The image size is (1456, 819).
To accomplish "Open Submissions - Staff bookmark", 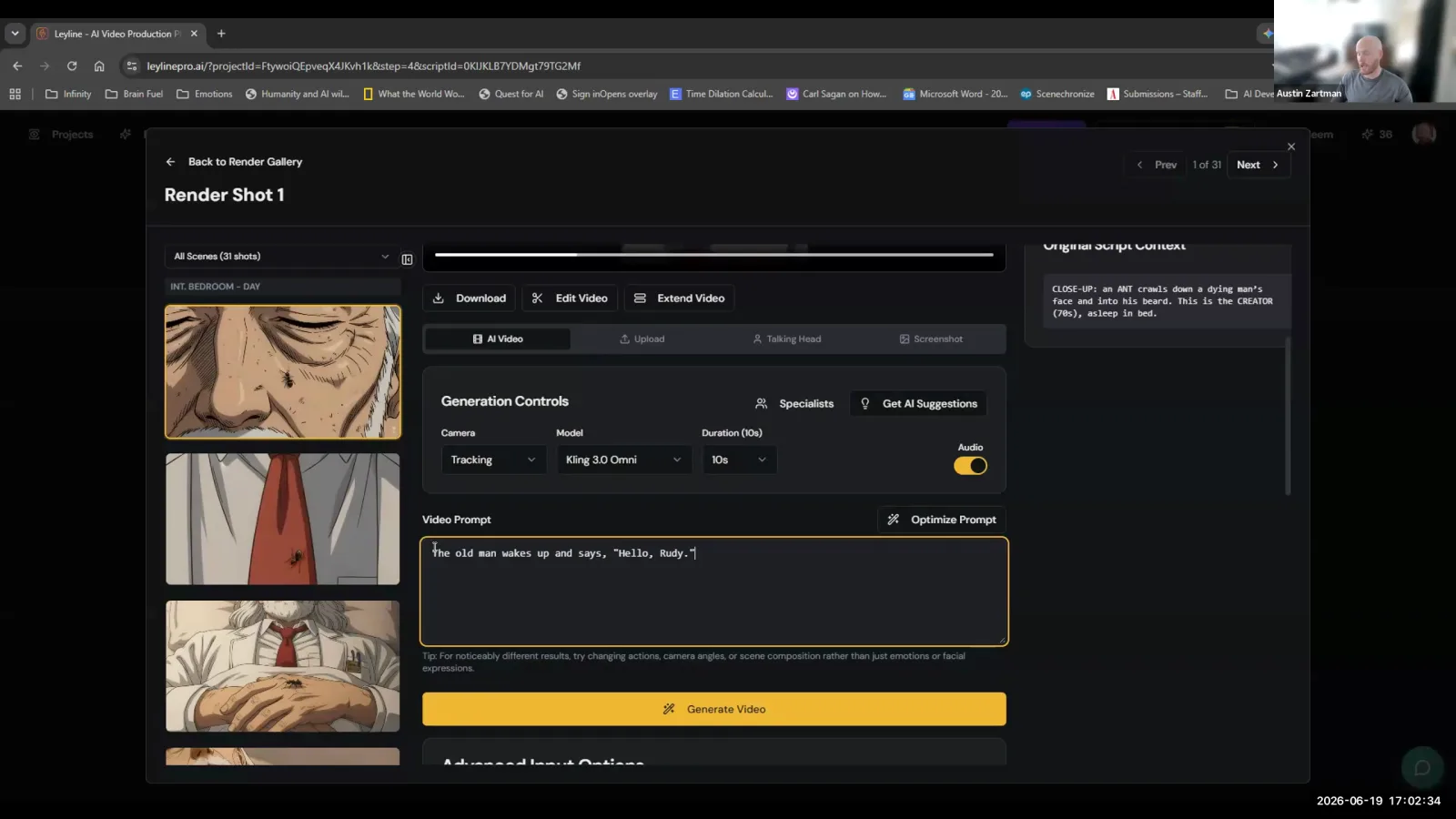I will 1158,94.
